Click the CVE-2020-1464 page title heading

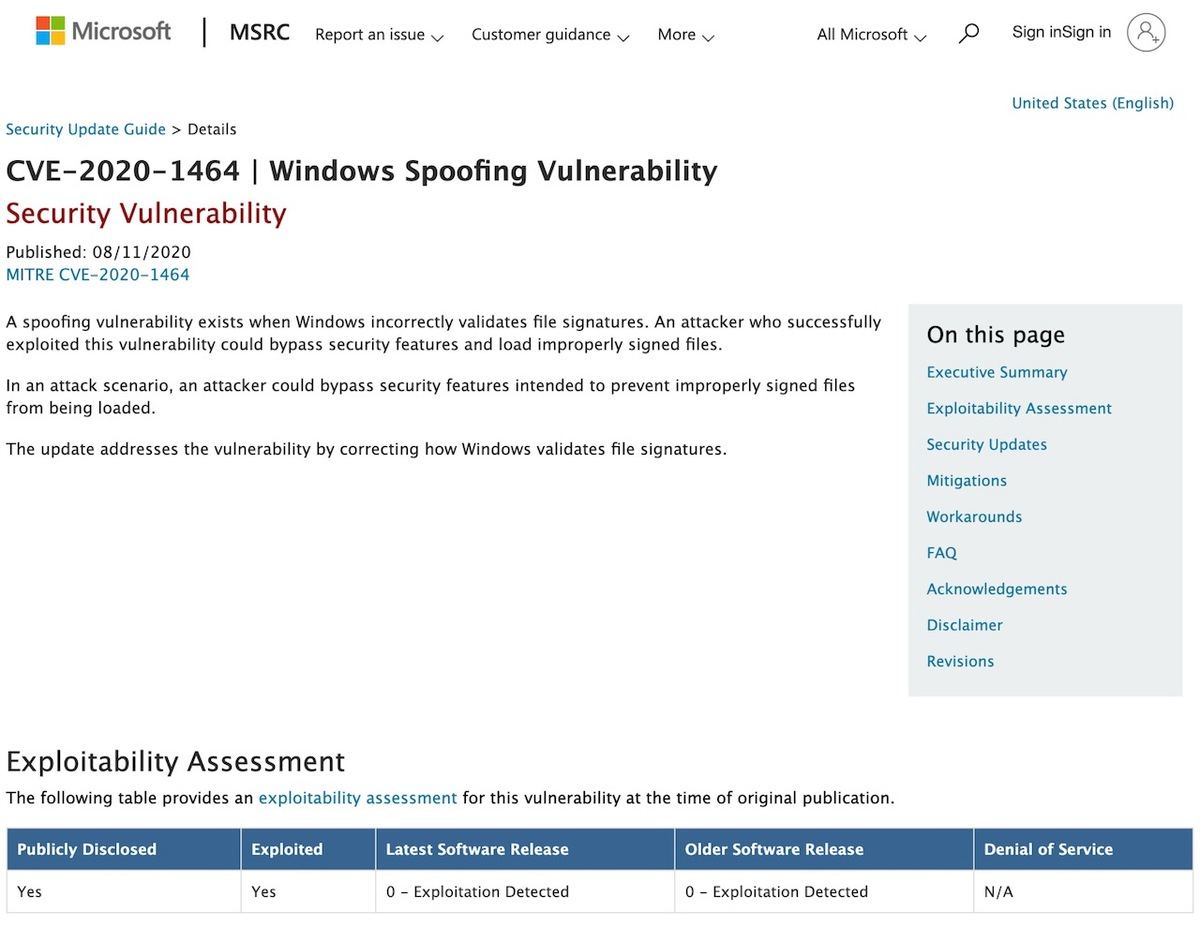[362, 171]
